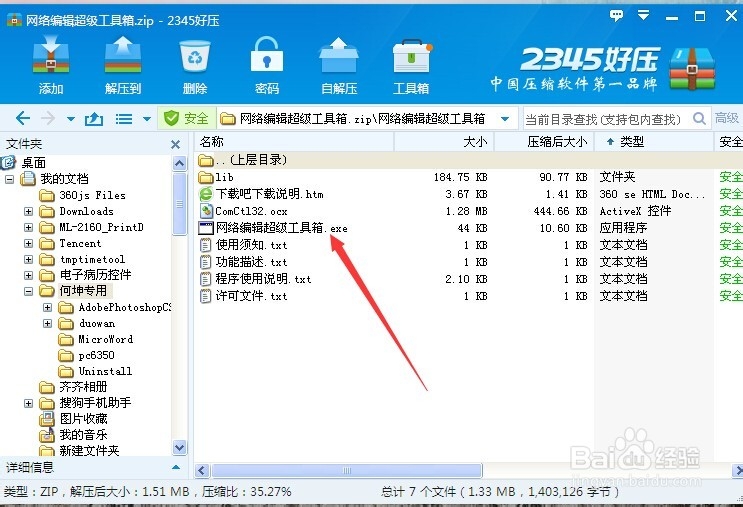The width and height of the screenshot is (743, 507).
Task: Collapse the 我的文档 tree node
Action: click(x=9, y=179)
